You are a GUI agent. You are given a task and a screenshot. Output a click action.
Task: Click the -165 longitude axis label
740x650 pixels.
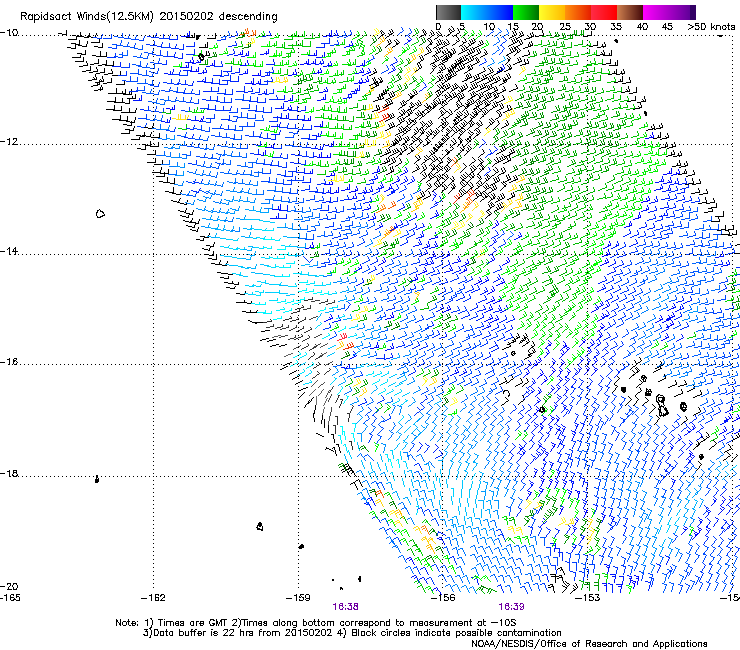click(x=10, y=598)
